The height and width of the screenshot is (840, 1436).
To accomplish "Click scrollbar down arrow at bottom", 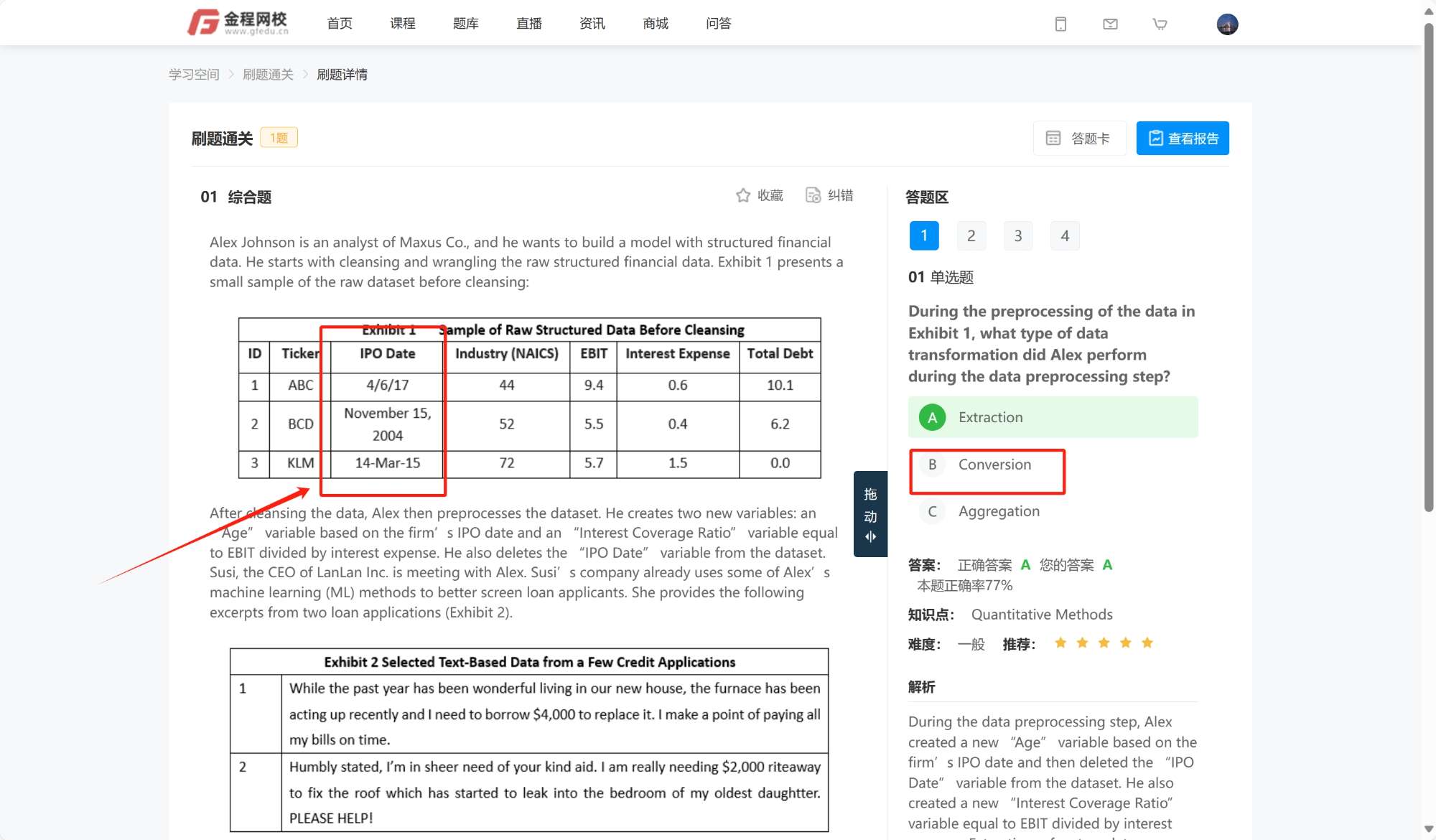I will [1428, 829].
